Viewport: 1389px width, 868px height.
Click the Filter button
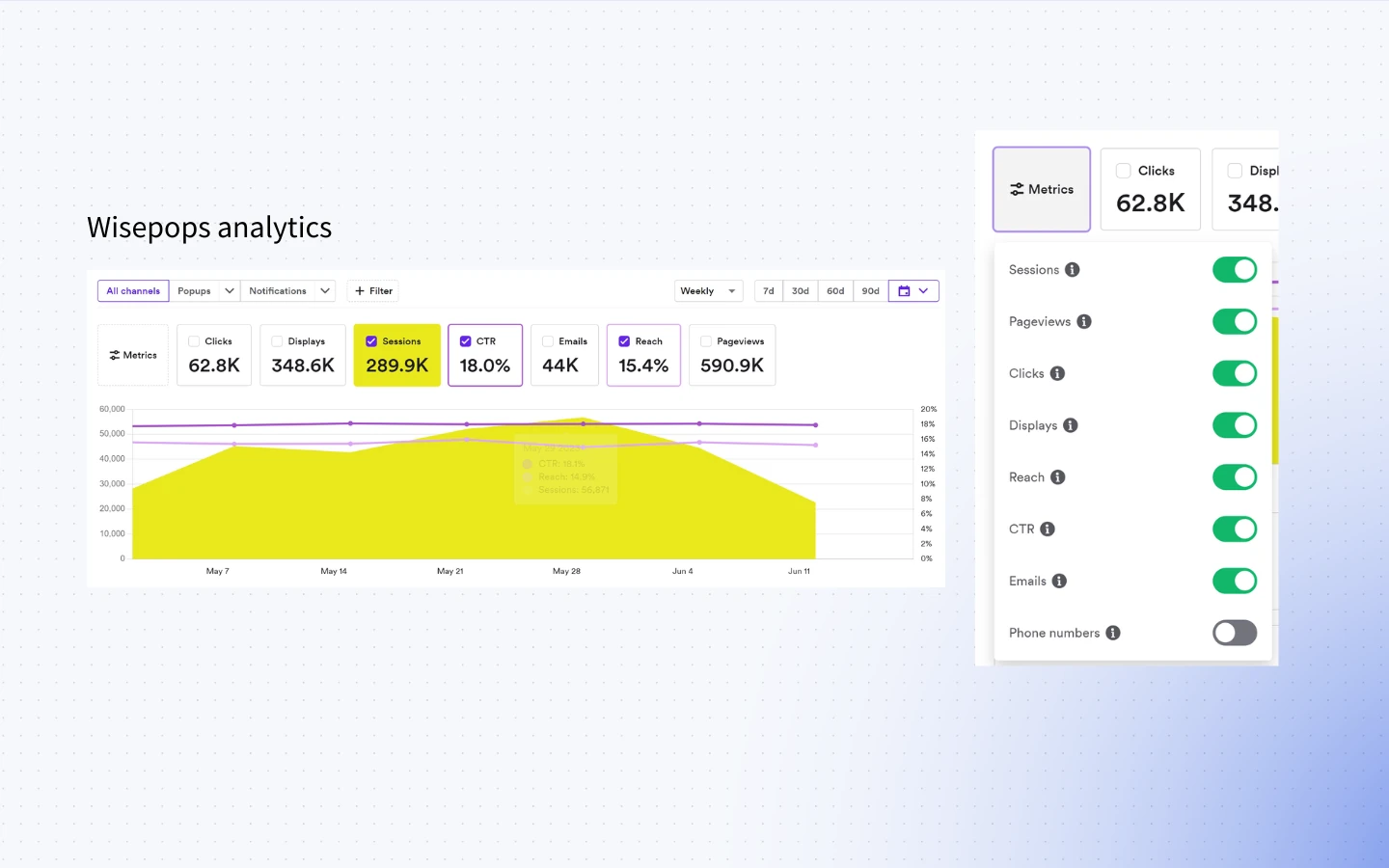[x=373, y=291]
